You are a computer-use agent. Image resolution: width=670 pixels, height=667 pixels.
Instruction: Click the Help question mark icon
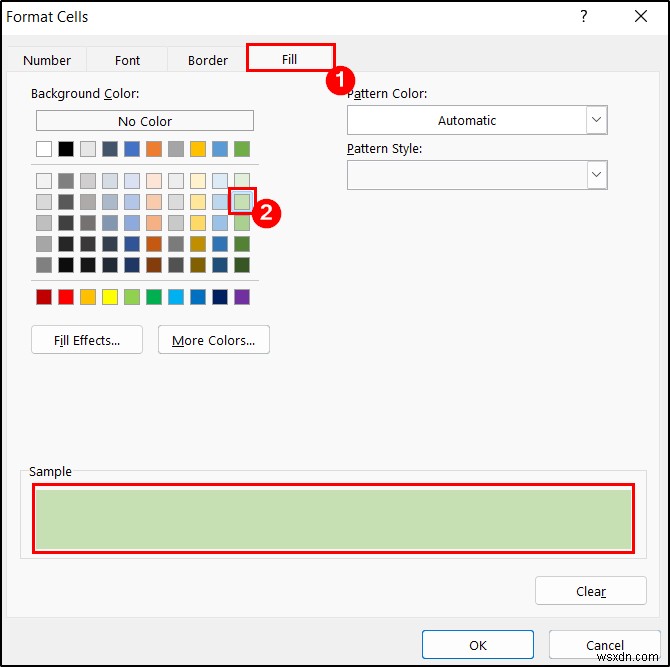coord(583,17)
